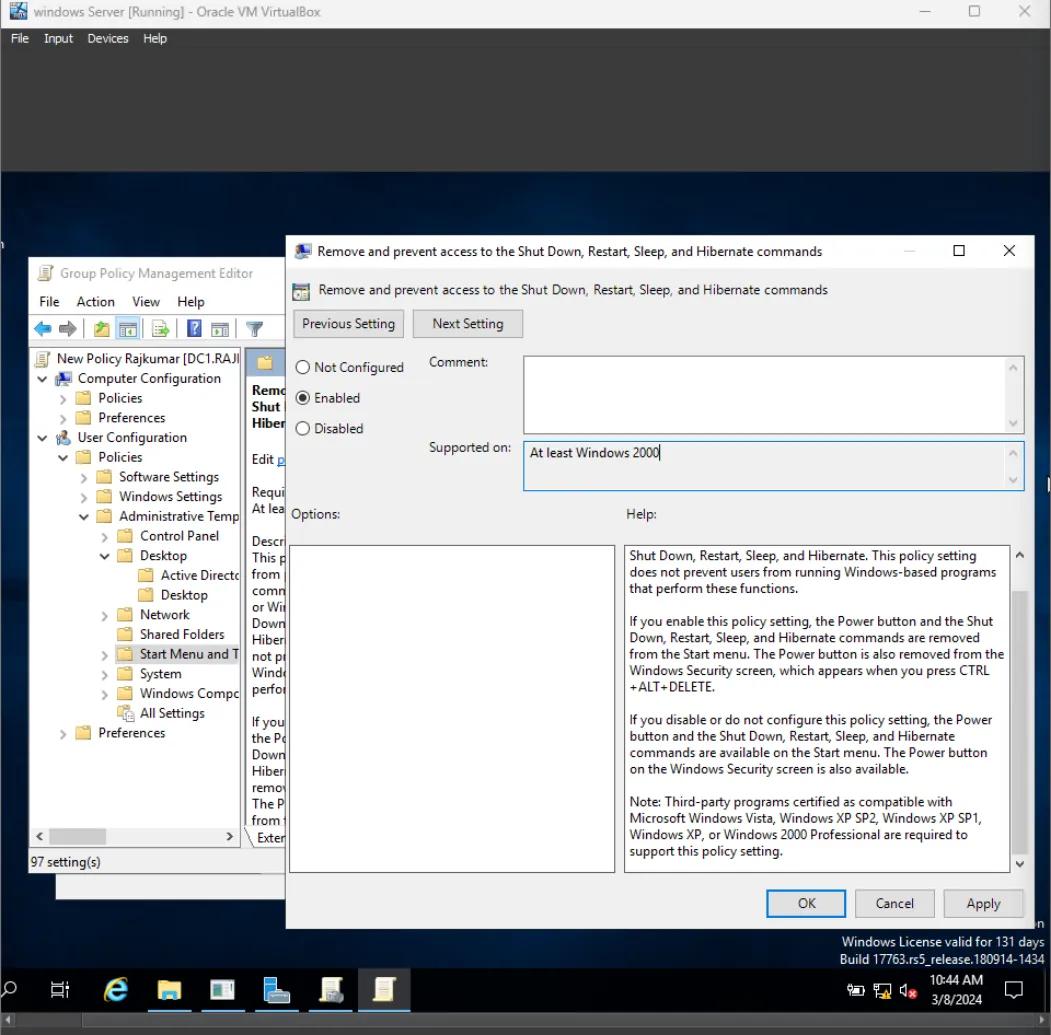This screenshot has width=1051, height=1035.
Task: Select the Disabled radio button
Action: tap(303, 428)
